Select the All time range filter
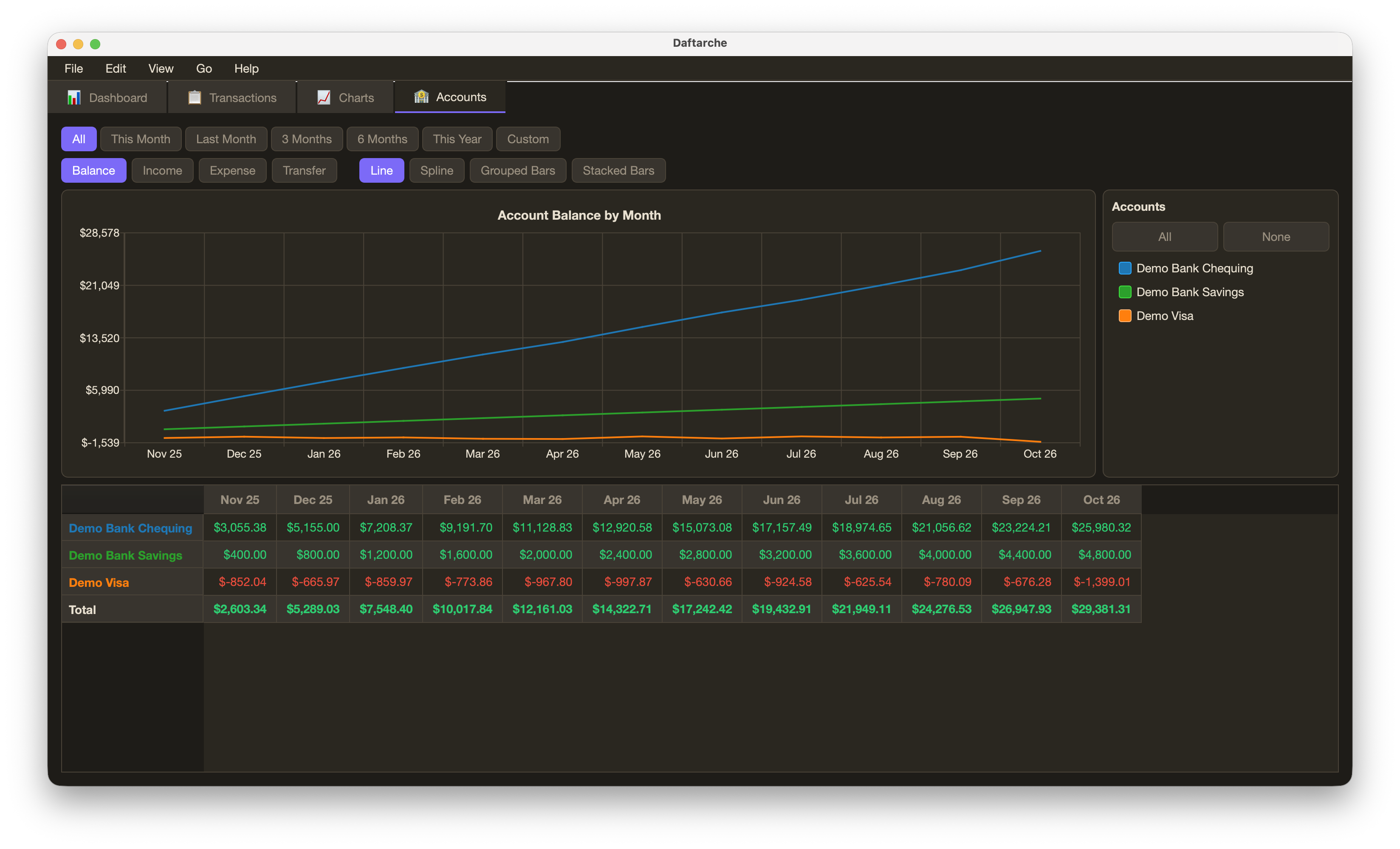Image resolution: width=1400 pixels, height=849 pixels. pos(79,139)
